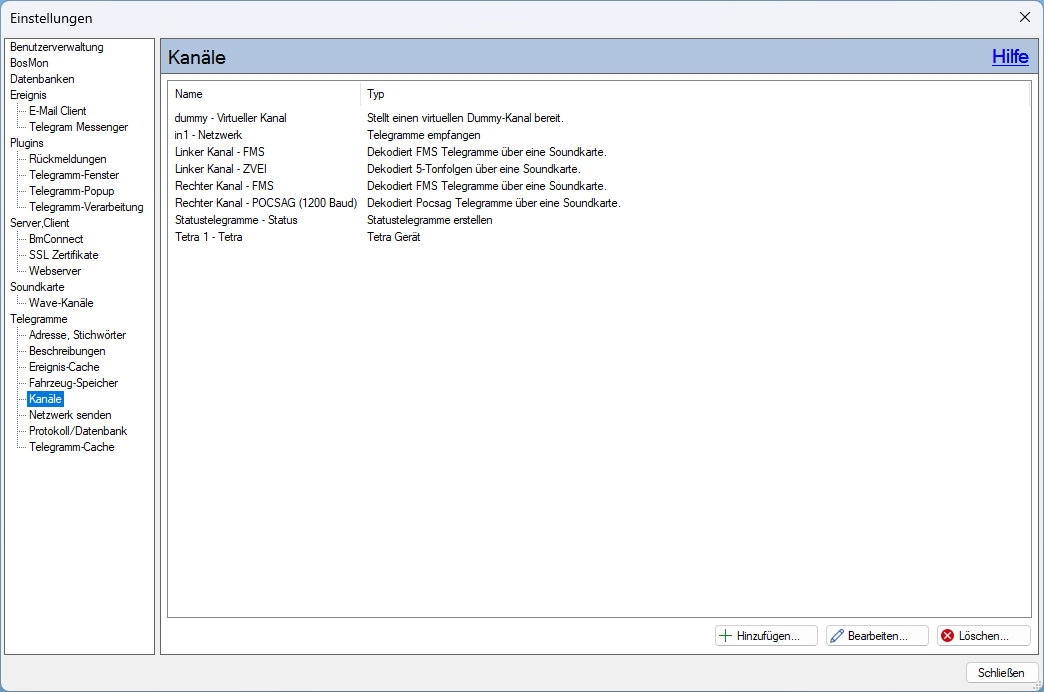This screenshot has width=1044, height=692.
Task: Select Fahrzeug-Speicher entry
Action: point(73,383)
